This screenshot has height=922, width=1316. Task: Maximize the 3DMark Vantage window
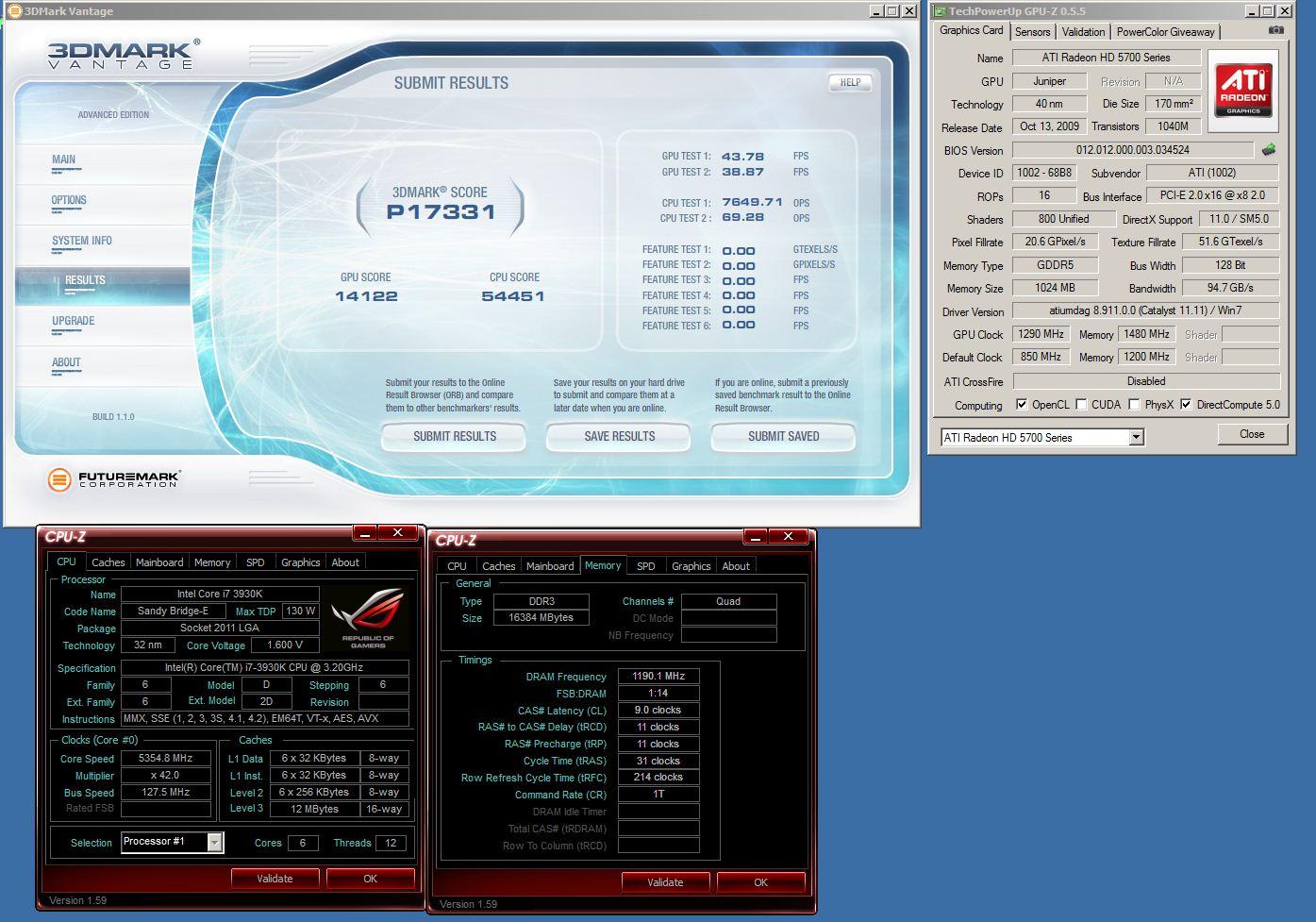892,11
